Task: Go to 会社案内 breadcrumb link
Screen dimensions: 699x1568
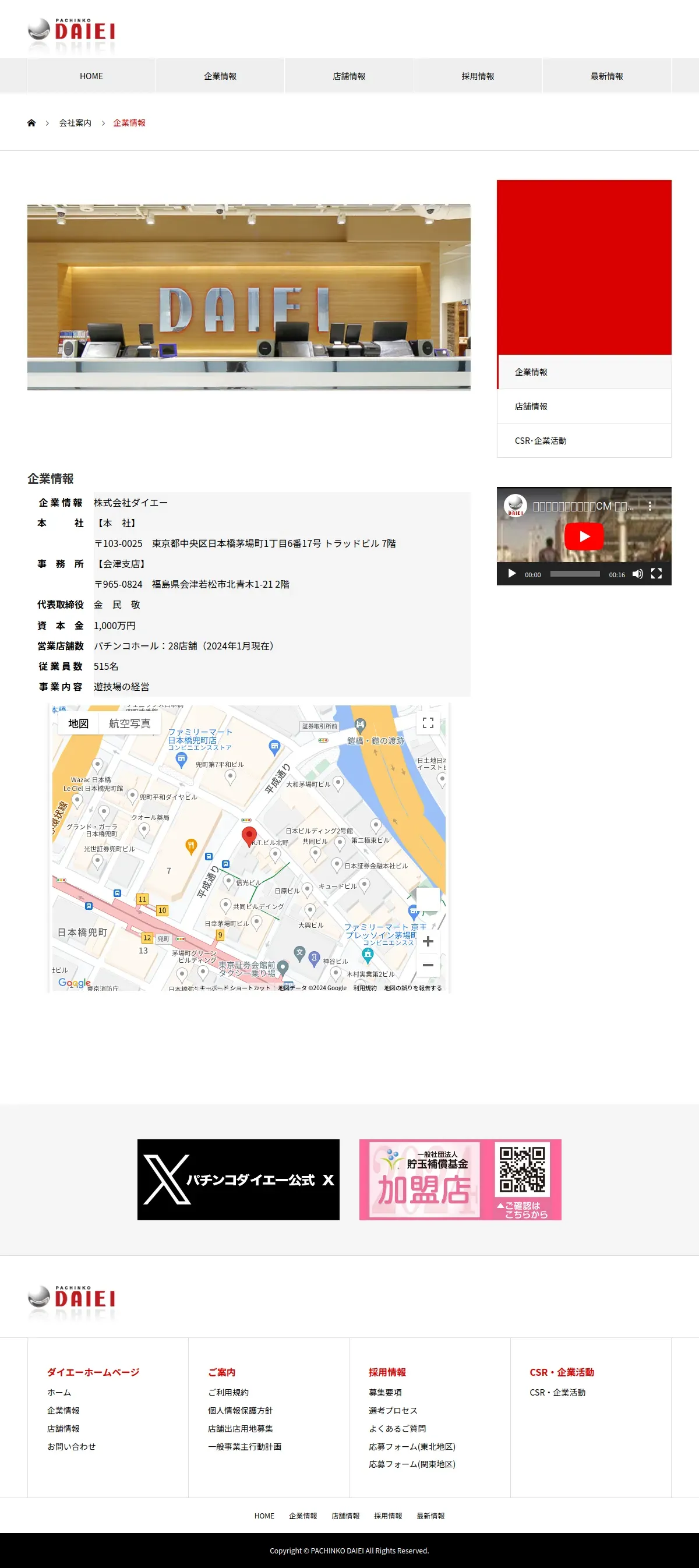Action: coord(75,123)
